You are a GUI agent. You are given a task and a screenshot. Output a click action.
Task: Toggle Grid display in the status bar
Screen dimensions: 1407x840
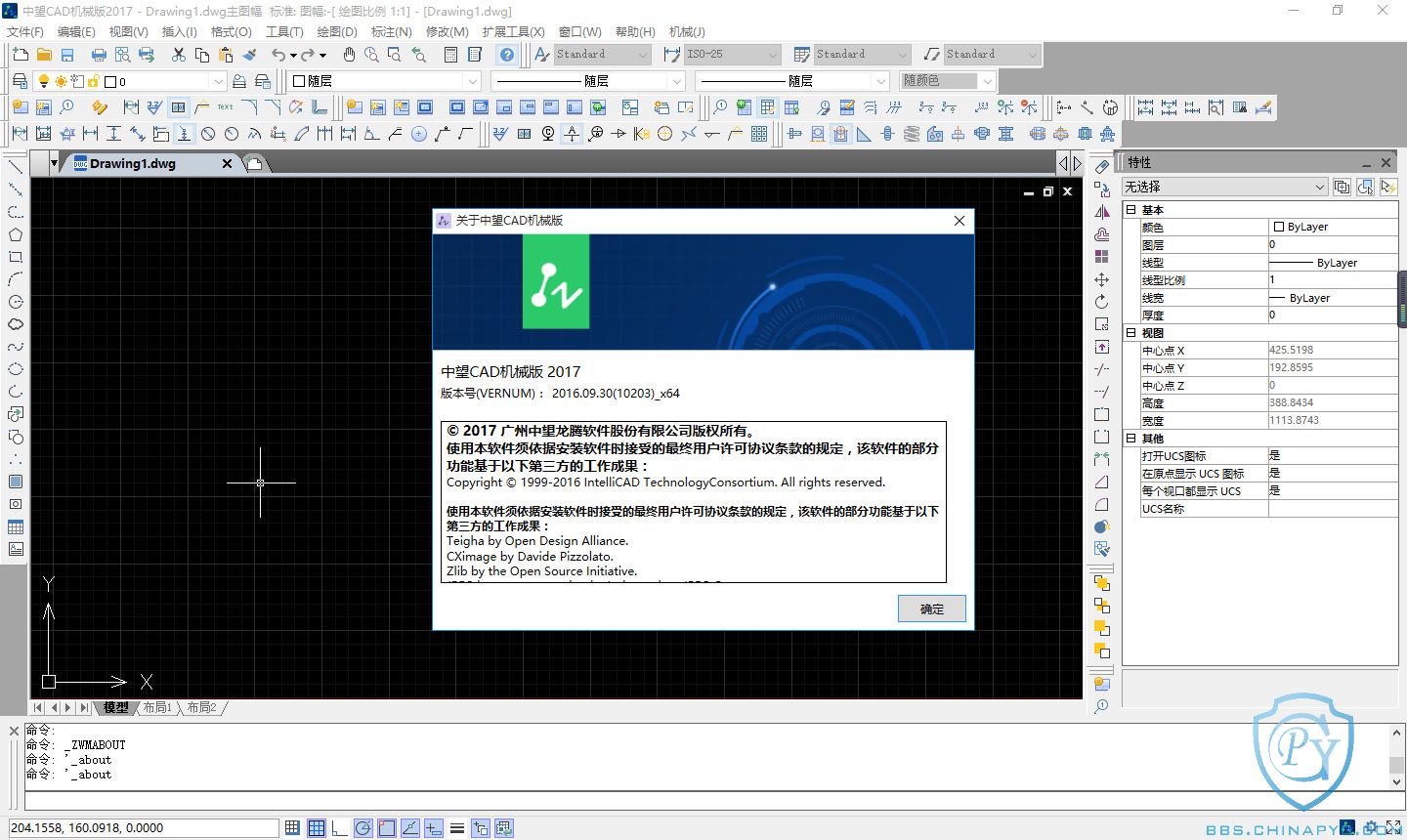pyautogui.click(x=316, y=828)
